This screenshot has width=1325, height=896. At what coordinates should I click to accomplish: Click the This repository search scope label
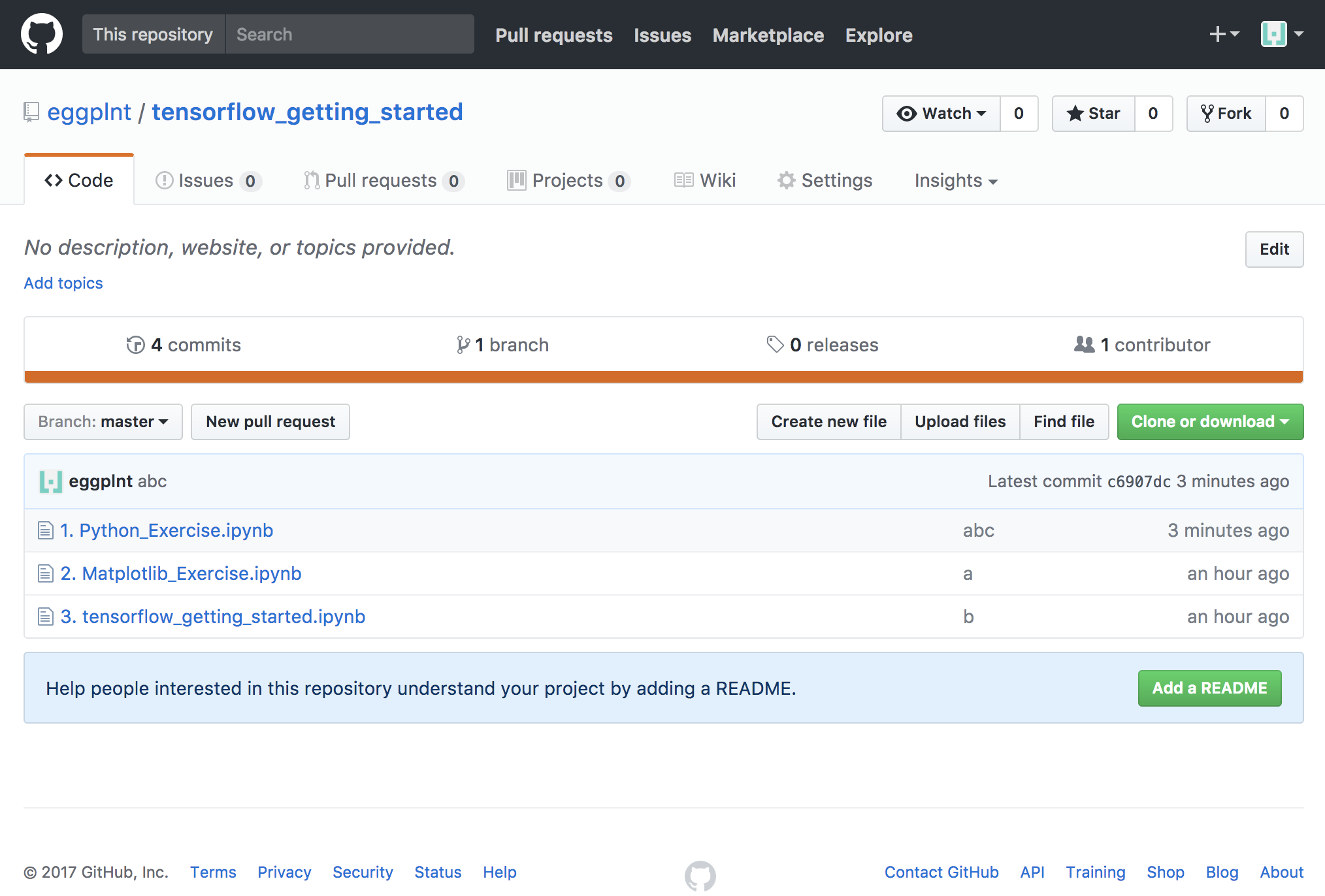point(153,34)
